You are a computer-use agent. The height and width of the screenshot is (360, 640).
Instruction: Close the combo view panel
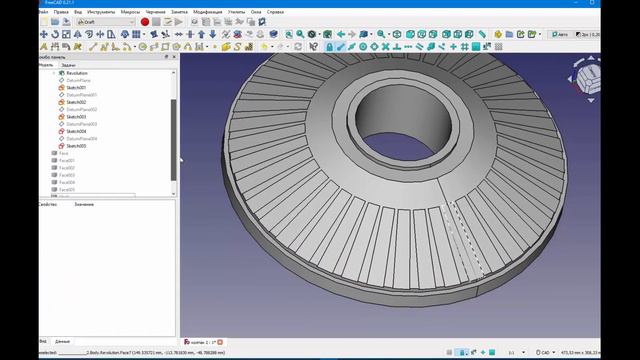tap(174, 57)
